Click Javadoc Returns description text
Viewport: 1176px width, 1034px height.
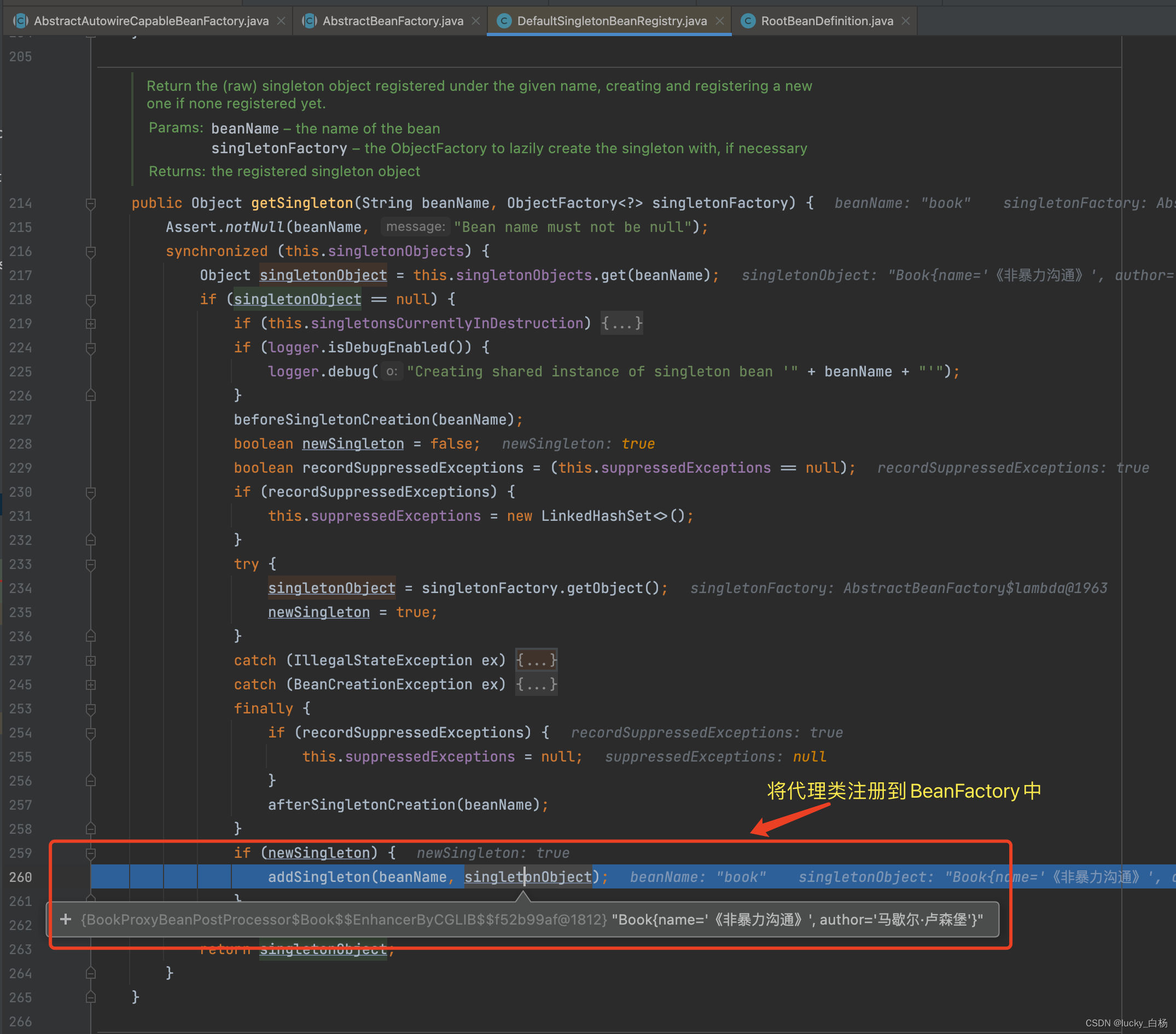click(315, 171)
